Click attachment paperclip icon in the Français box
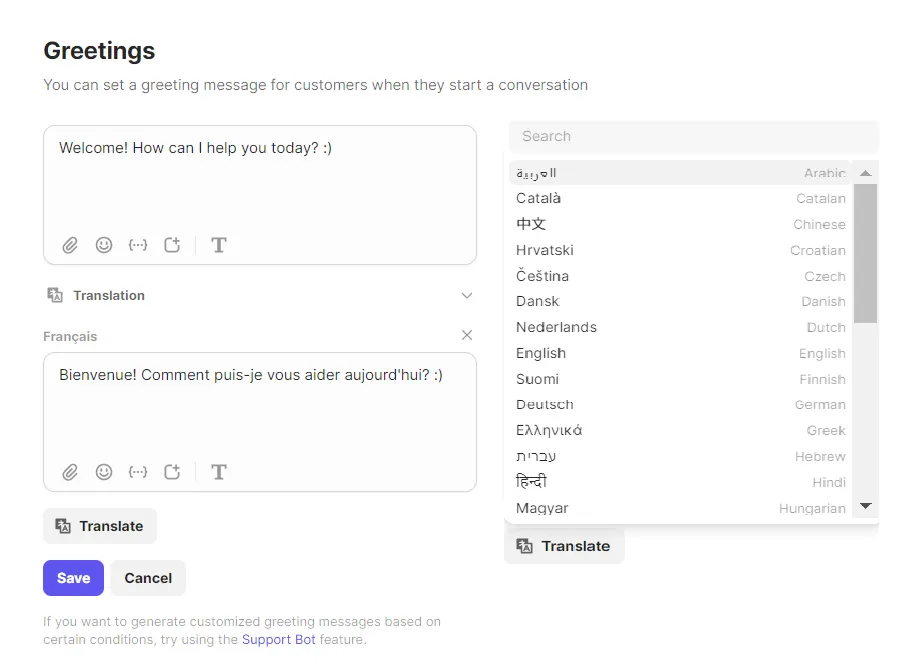 pos(70,472)
